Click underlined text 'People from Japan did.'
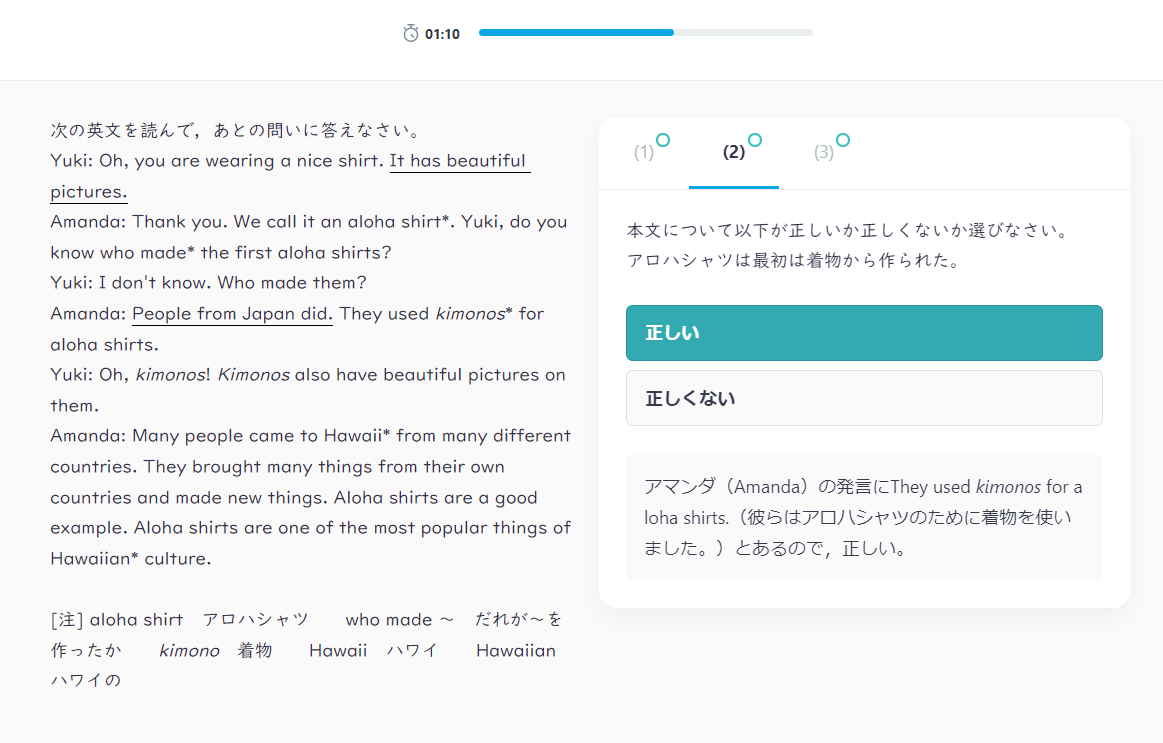Viewport: 1163px width, 743px height. point(232,314)
